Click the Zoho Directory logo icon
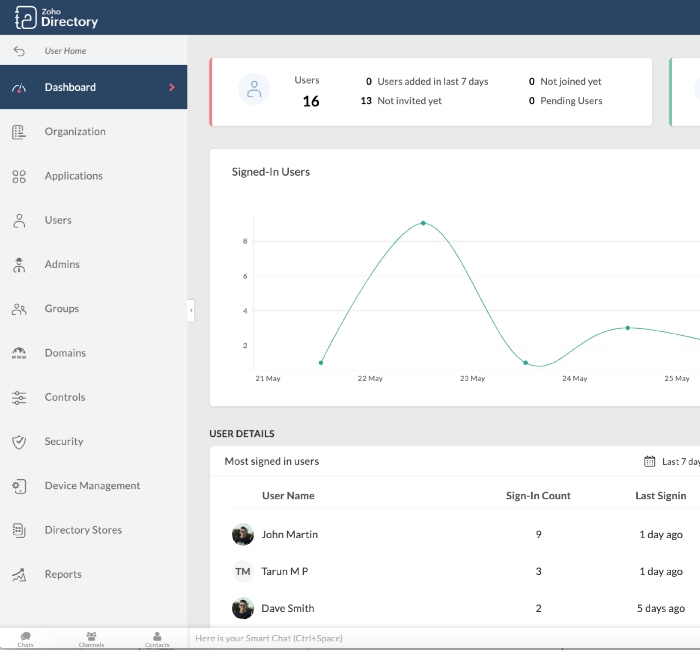 25,17
